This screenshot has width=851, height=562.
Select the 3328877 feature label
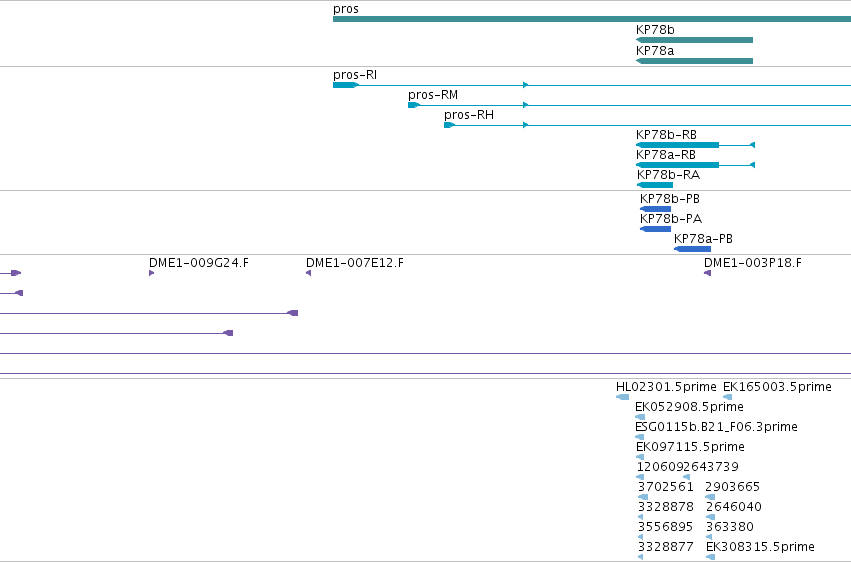coord(665,547)
